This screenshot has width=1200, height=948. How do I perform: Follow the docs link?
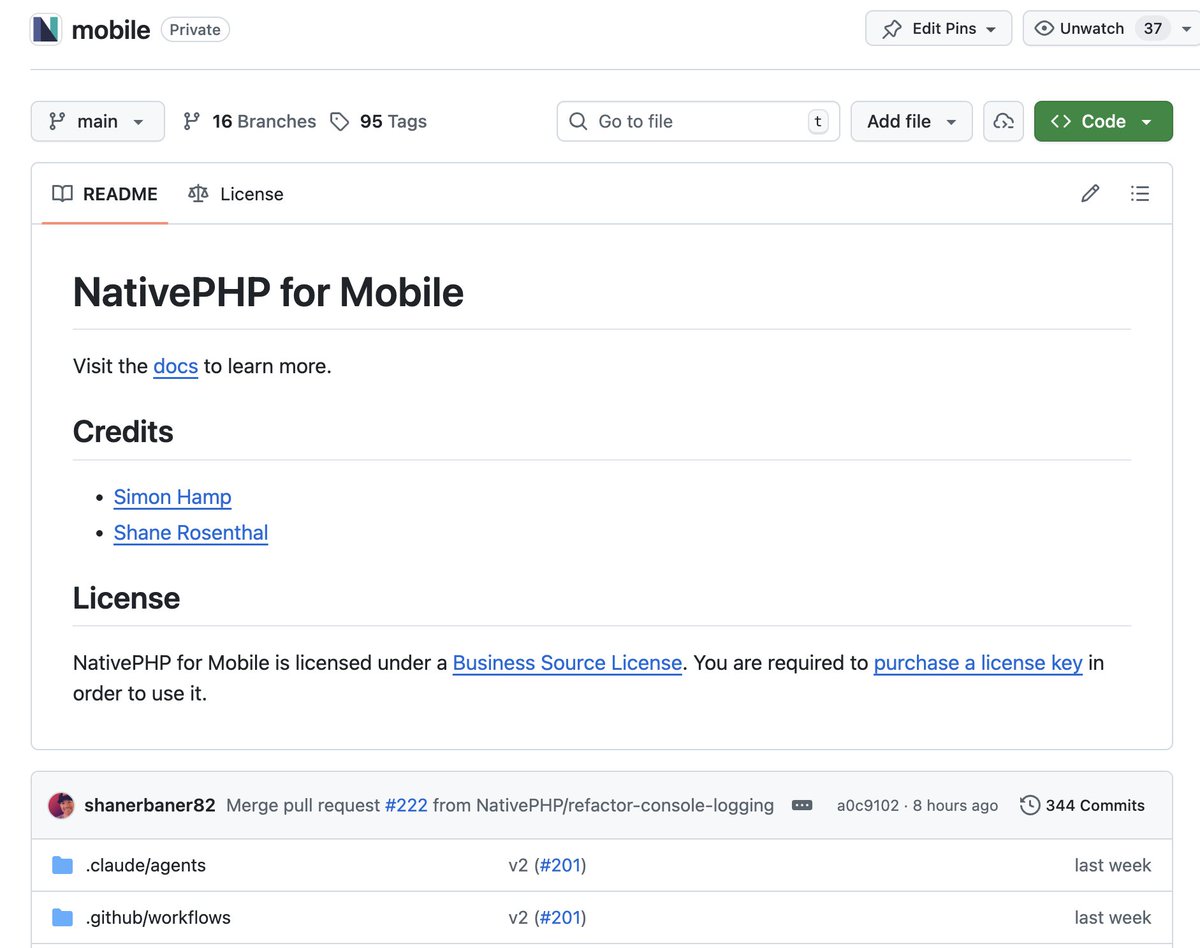click(176, 366)
